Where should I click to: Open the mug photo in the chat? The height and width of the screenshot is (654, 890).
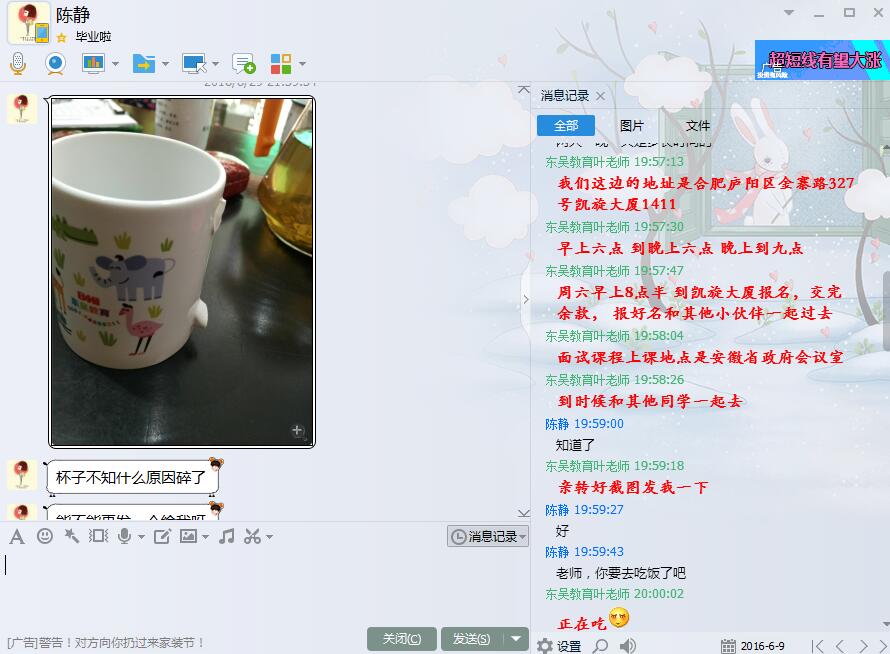pyautogui.click(x=182, y=272)
